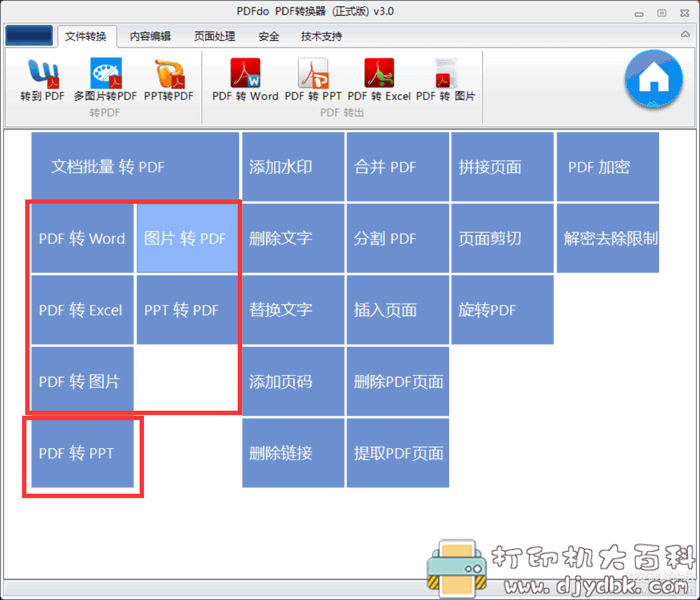The height and width of the screenshot is (600, 700).
Task: Click the 分割 PDF tile
Action: pyautogui.click(x=398, y=238)
